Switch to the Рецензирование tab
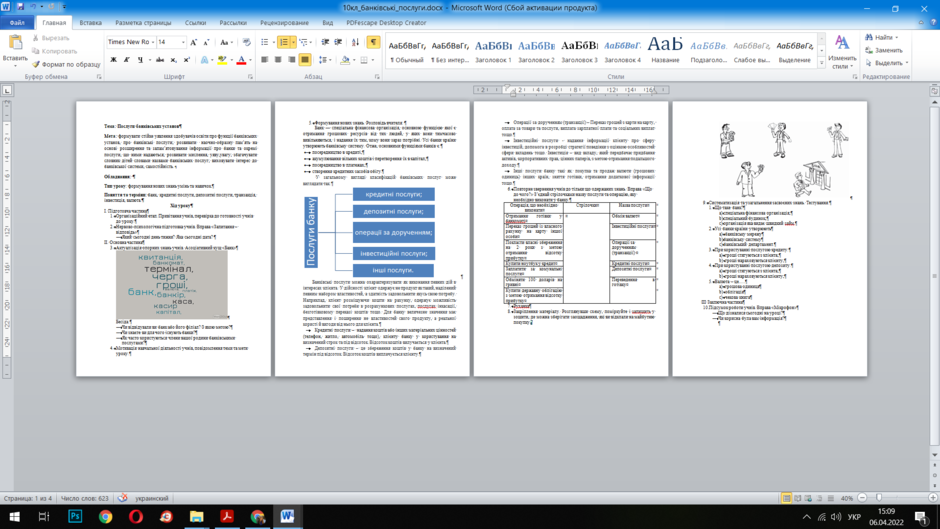 (284, 23)
